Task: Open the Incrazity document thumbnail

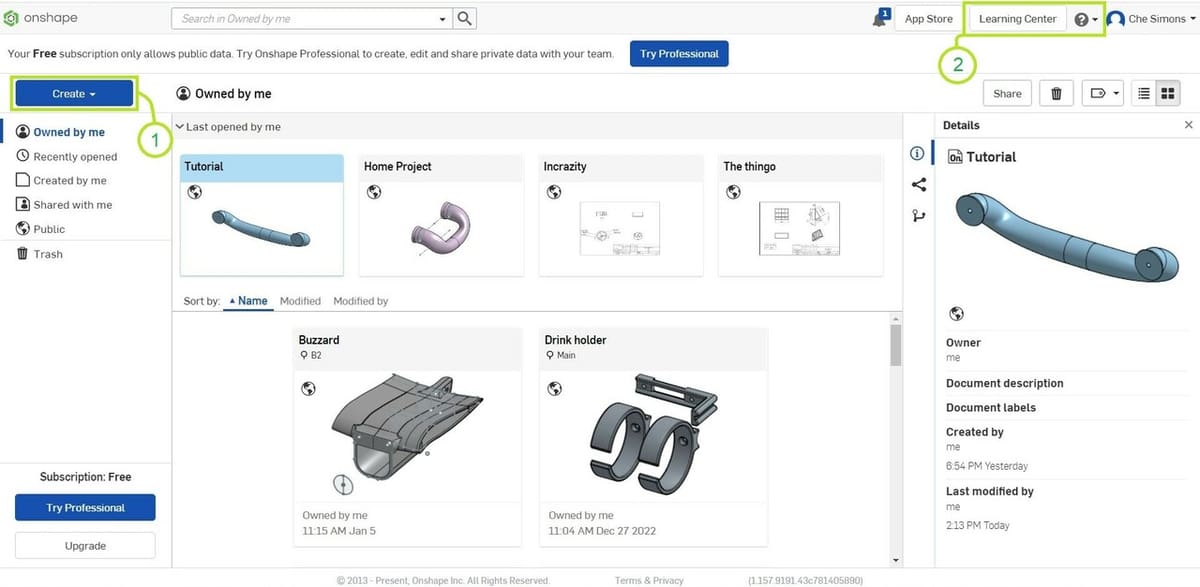Action: [621, 227]
